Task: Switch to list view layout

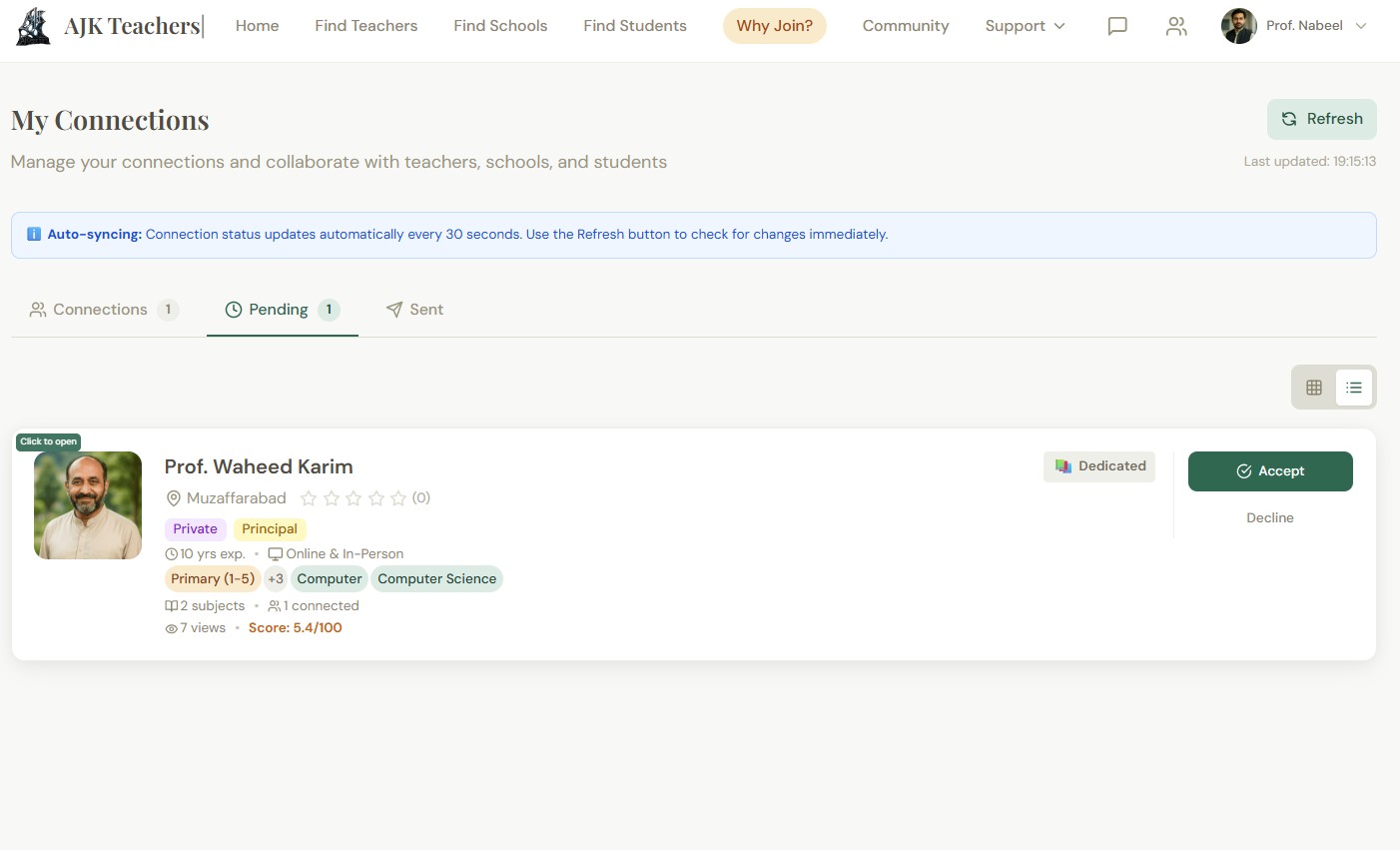Action: (x=1354, y=388)
